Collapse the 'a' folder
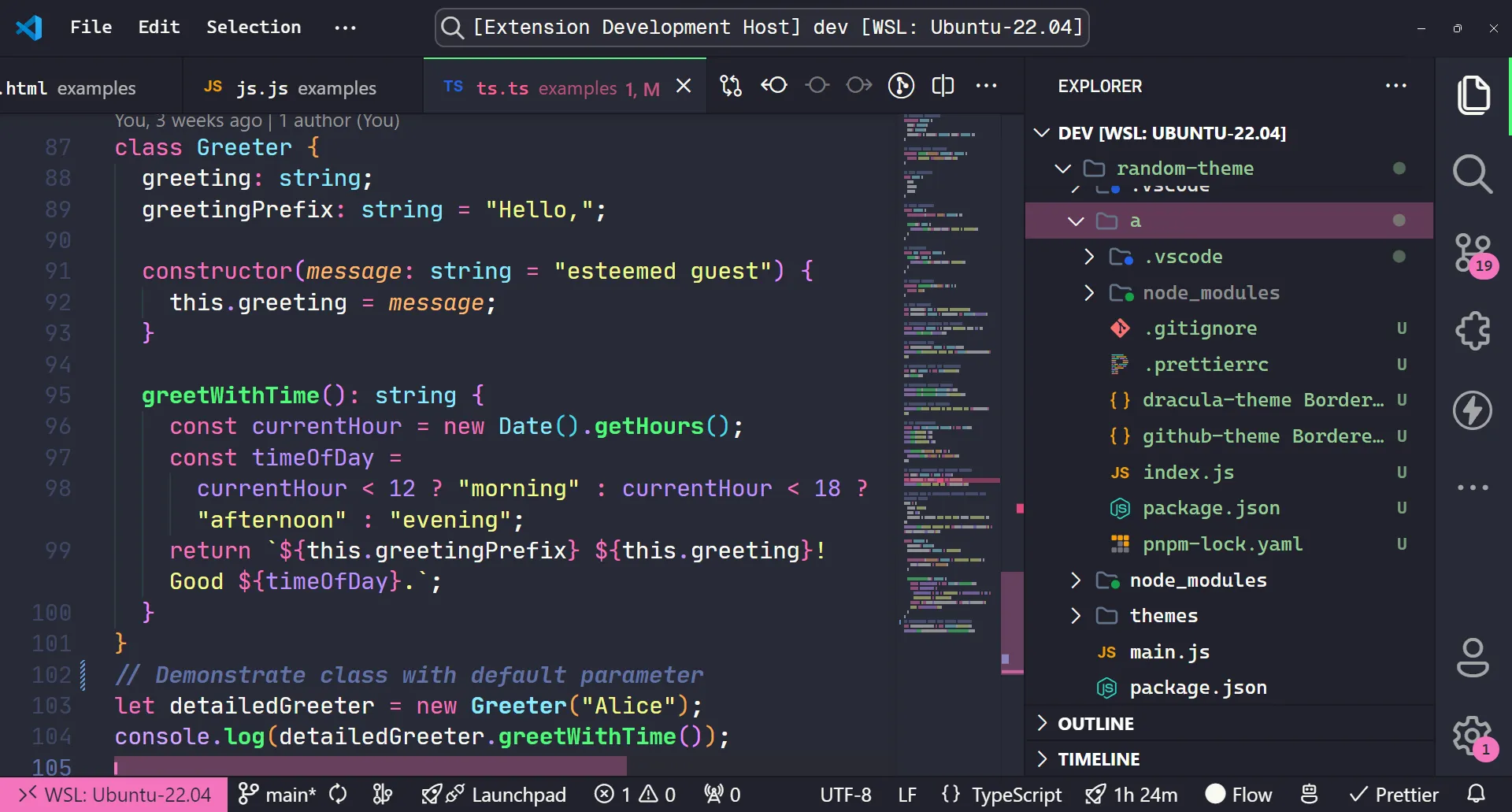 pos(1228,221)
